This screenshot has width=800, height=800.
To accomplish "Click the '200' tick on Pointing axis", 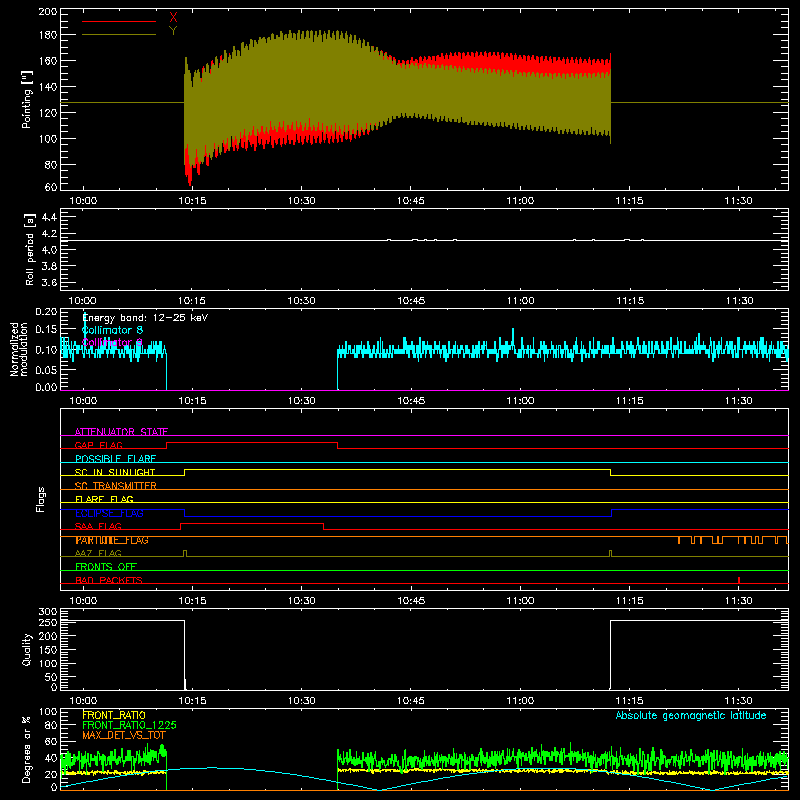I will 47,11.
